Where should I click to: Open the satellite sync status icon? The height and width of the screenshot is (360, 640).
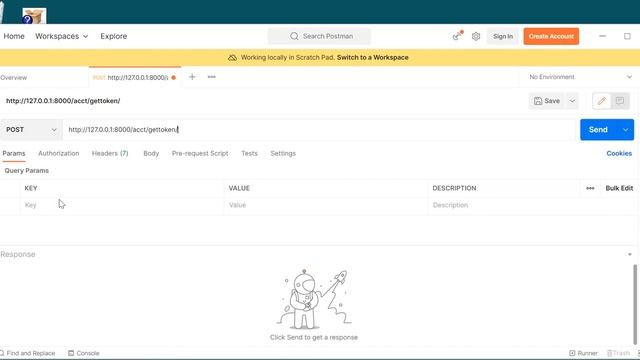[458, 36]
